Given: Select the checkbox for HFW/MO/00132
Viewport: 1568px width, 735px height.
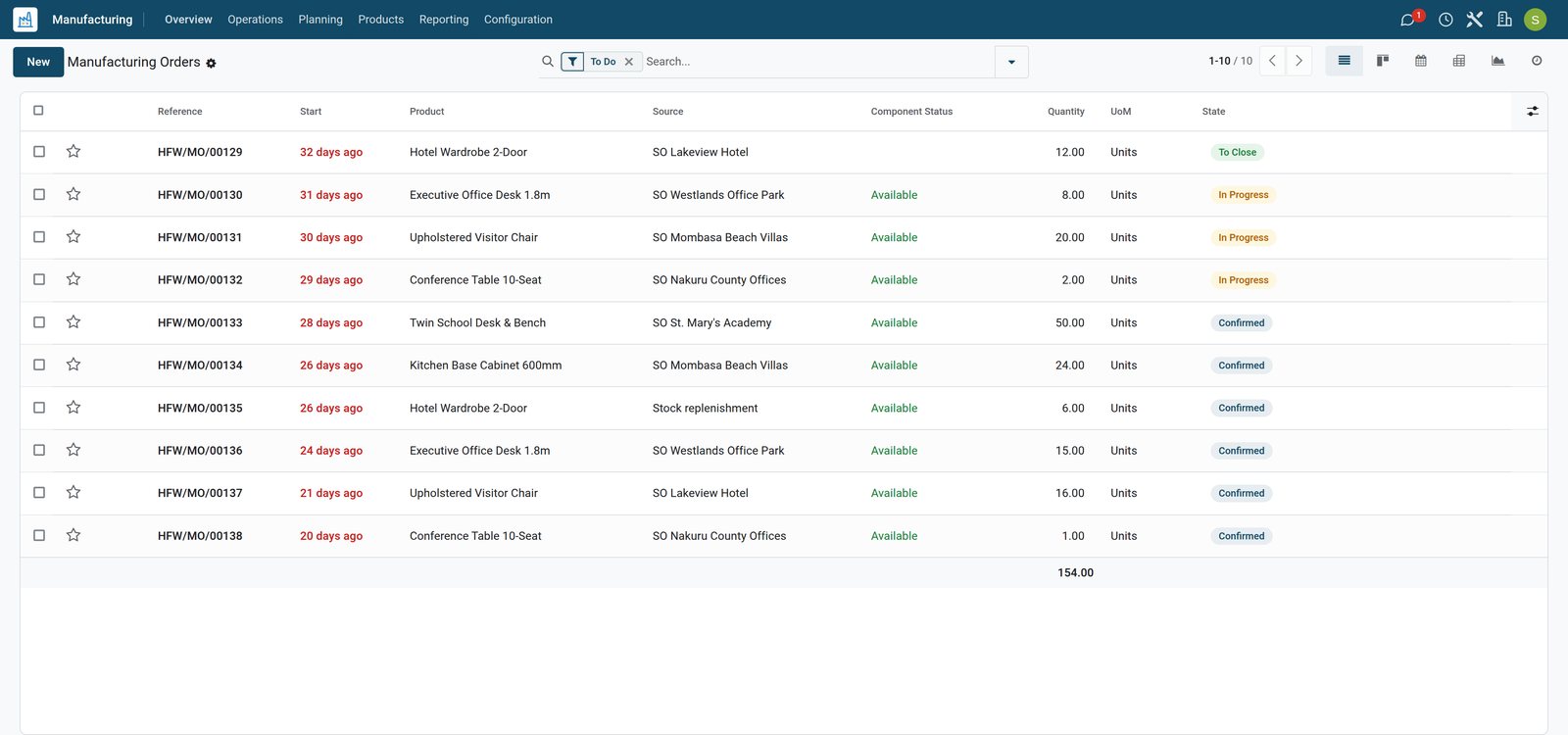Looking at the screenshot, I should click(39, 279).
